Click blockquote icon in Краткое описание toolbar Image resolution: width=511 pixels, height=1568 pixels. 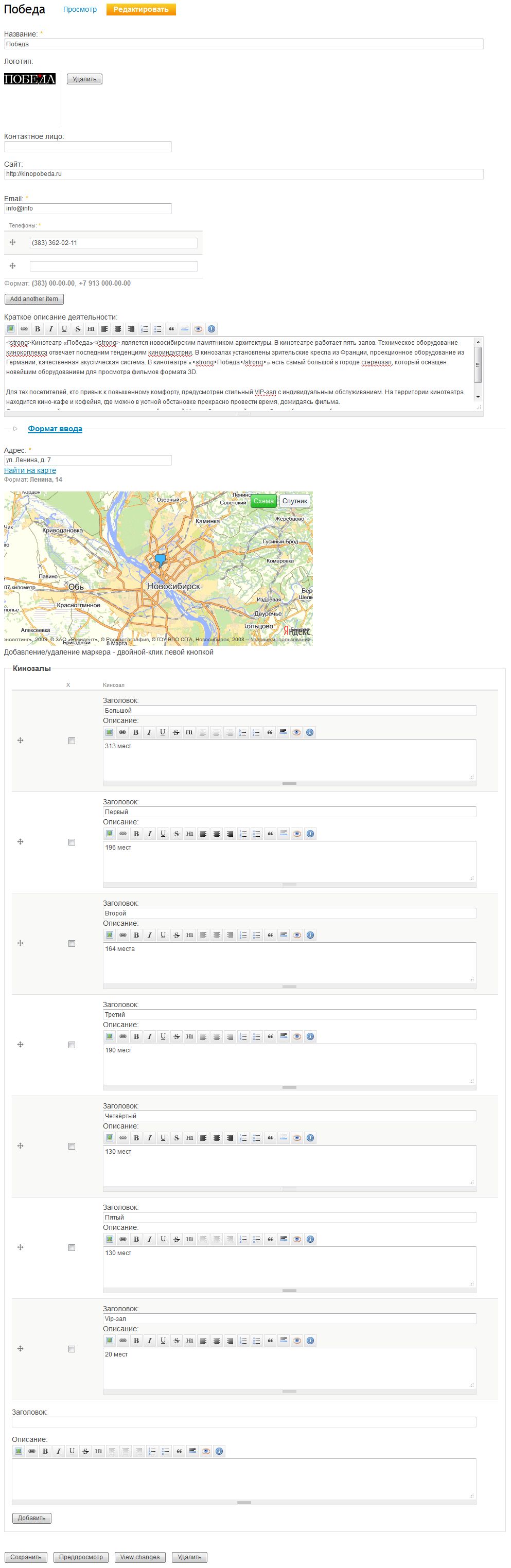pos(171,329)
